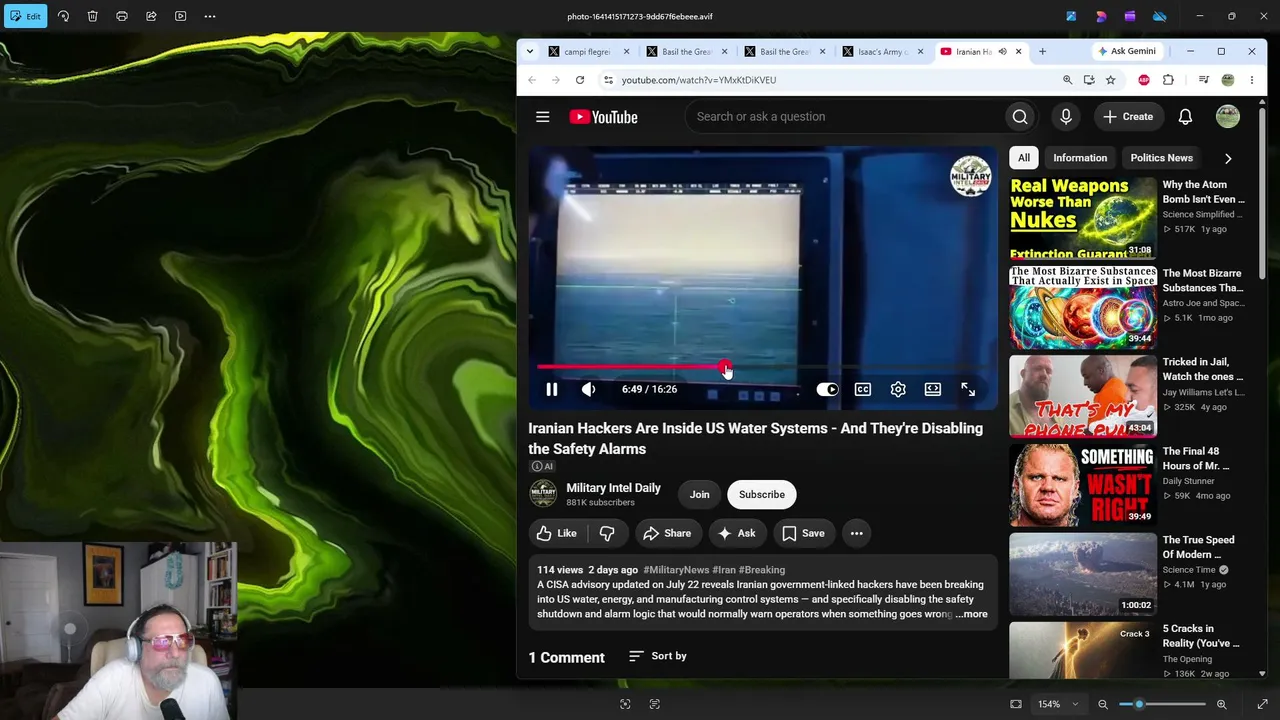Open the comments 'Sort by' menu
The height and width of the screenshot is (720, 1280).
pyautogui.click(x=658, y=656)
